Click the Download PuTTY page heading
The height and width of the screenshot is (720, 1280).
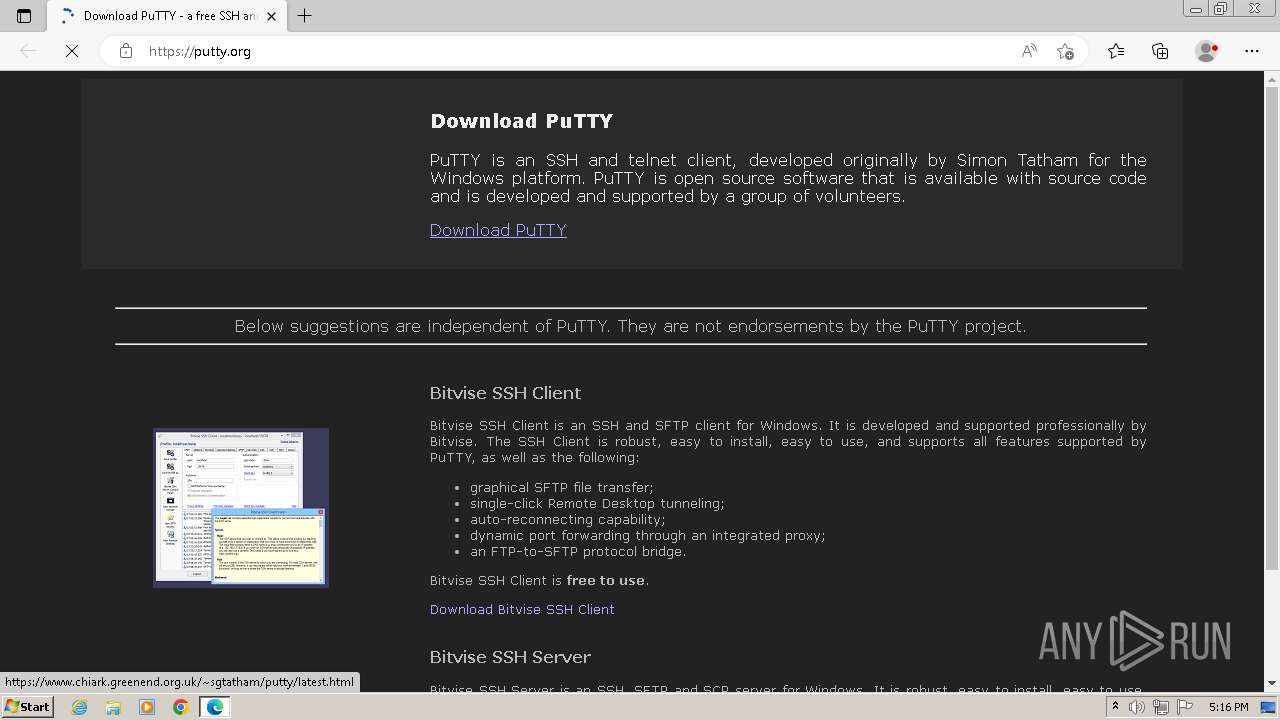pos(521,121)
